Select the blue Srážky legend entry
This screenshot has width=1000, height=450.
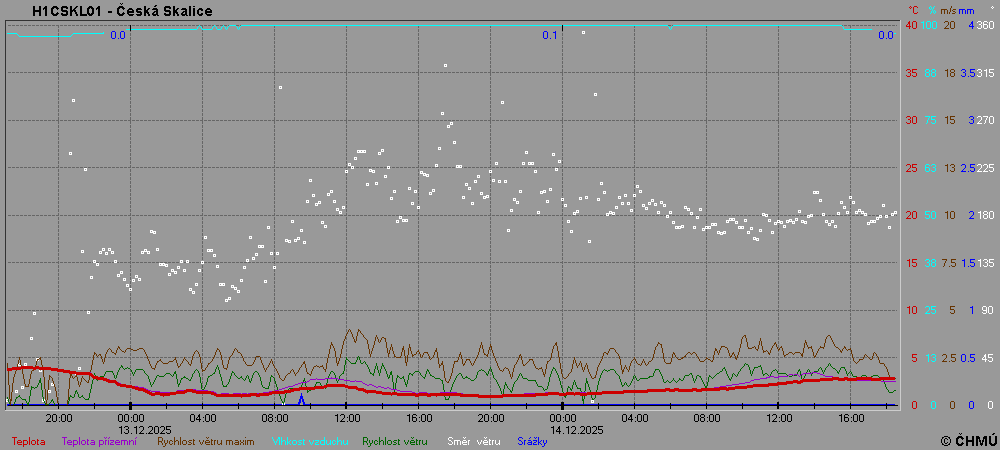532,441
